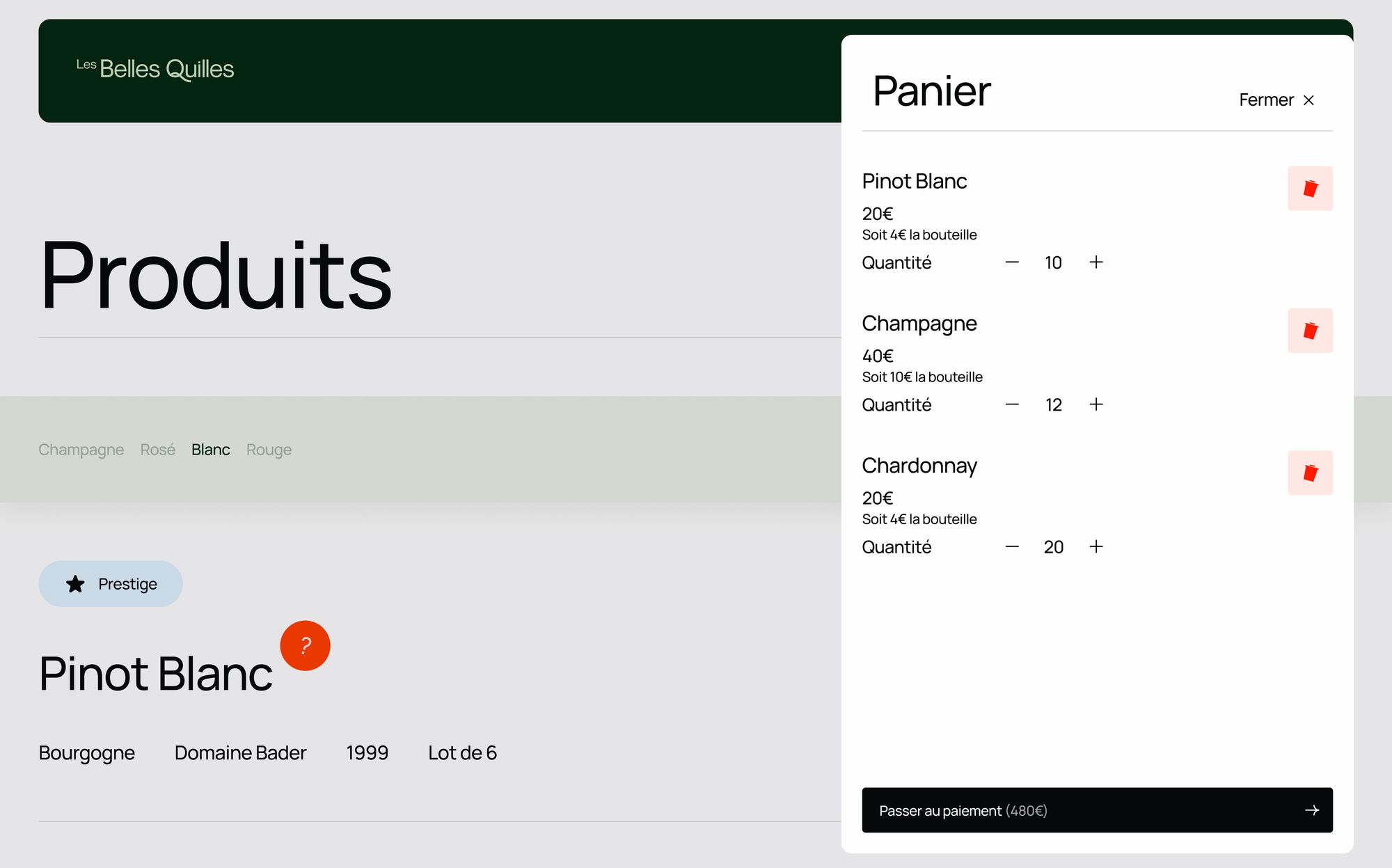Proceed with Passer au paiement button
This screenshot has width=1392, height=868.
pos(1096,810)
